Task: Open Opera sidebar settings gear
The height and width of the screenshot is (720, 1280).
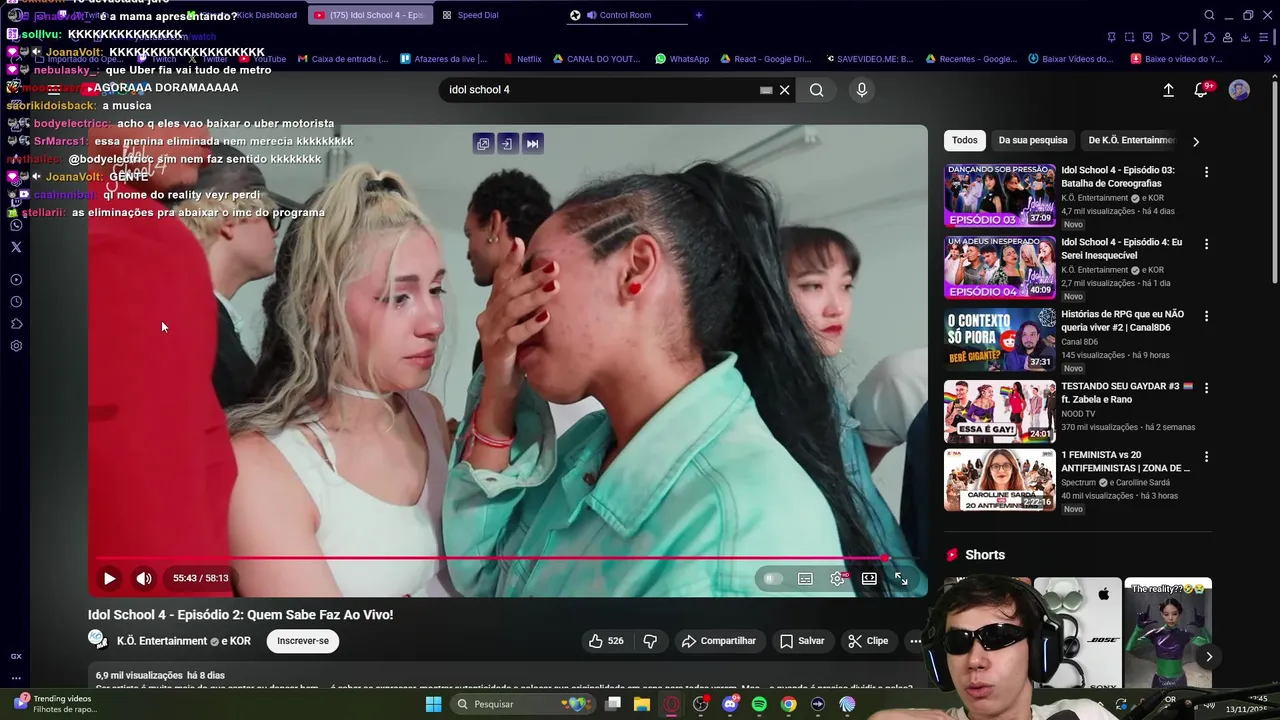Action: tap(16, 346)
